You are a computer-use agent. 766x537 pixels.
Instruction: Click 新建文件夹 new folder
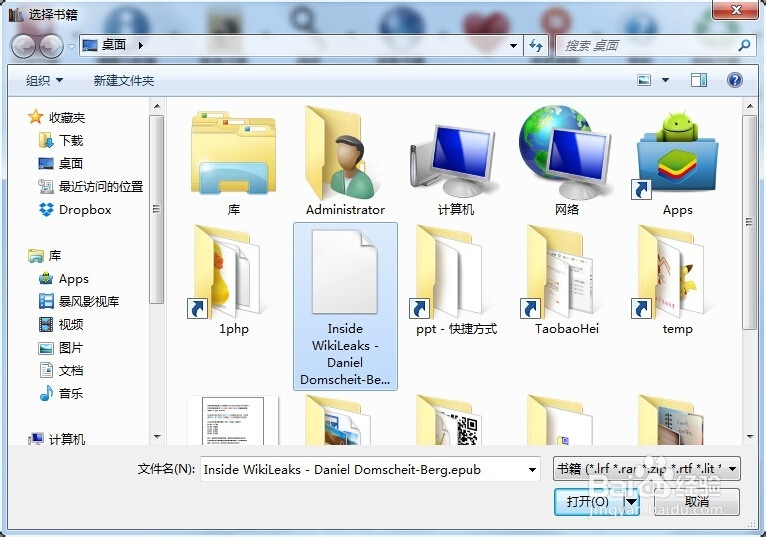click(x=124, y=80)
